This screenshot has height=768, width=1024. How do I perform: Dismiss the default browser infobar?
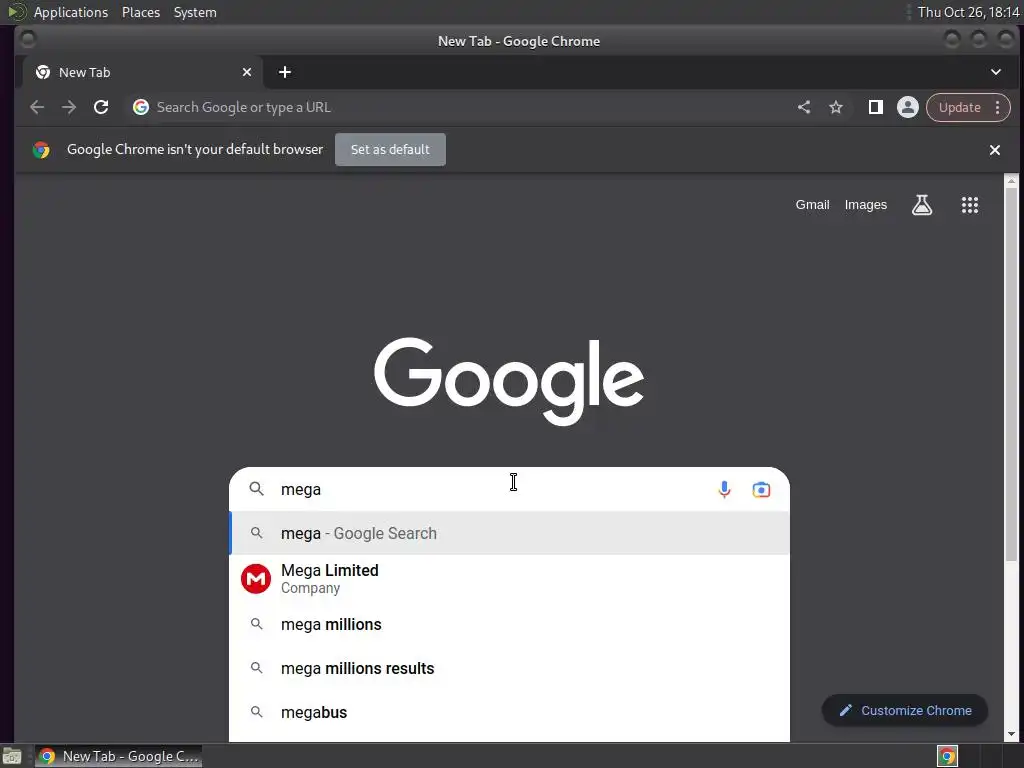[x=995, y=150]
